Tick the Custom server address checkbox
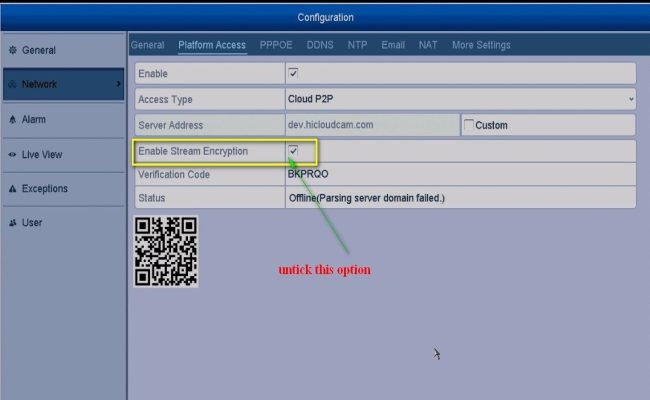This screenshot has height=400, width=650. [469, 125]
